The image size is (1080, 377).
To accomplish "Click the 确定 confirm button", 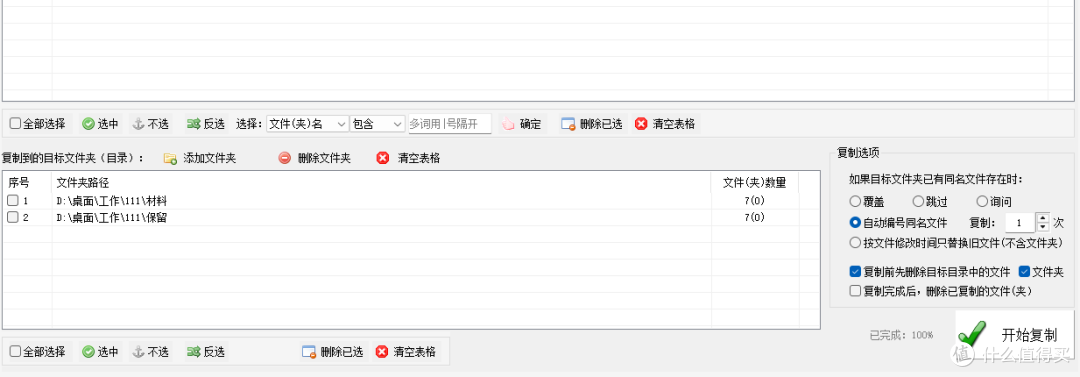I will 521,124.
